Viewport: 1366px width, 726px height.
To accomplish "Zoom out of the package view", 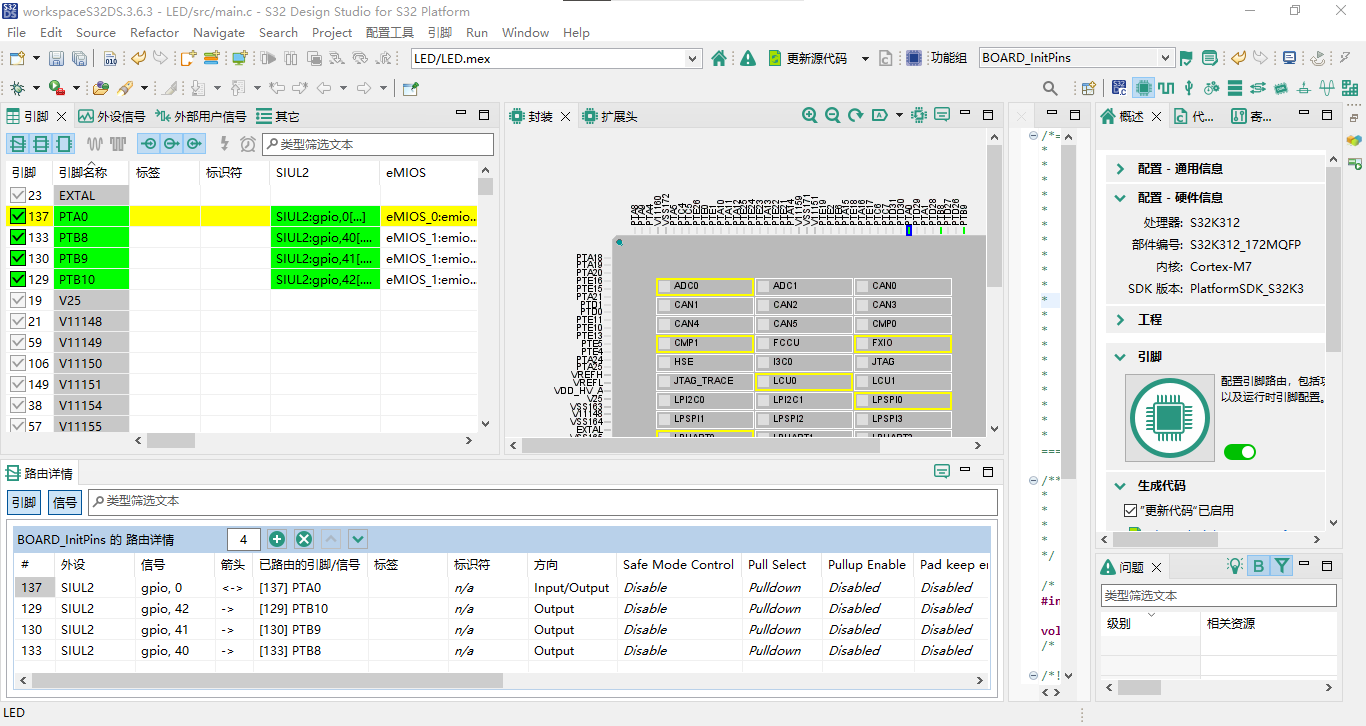I will [832, 116].
